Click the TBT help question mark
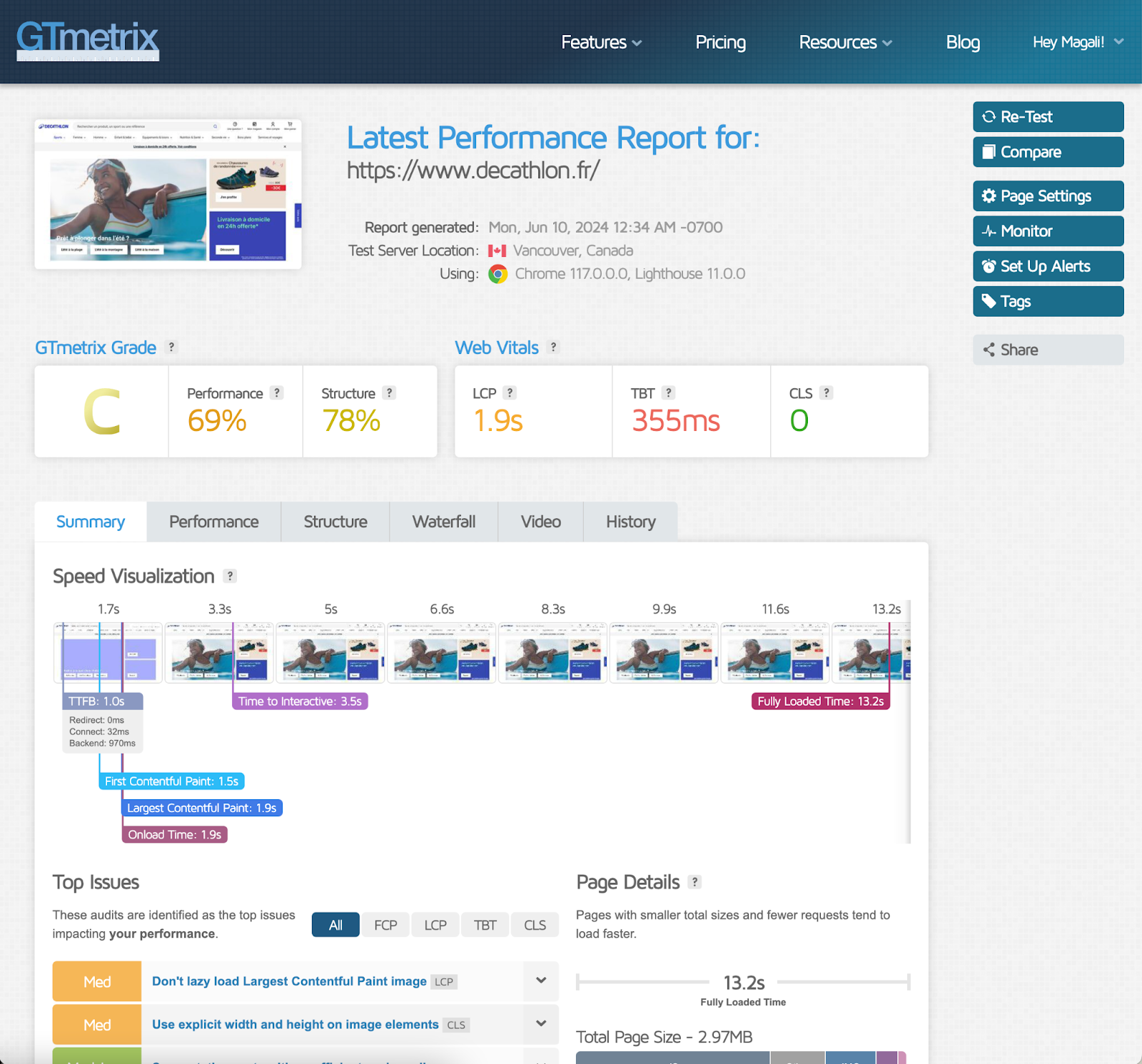 pos(668,392)
